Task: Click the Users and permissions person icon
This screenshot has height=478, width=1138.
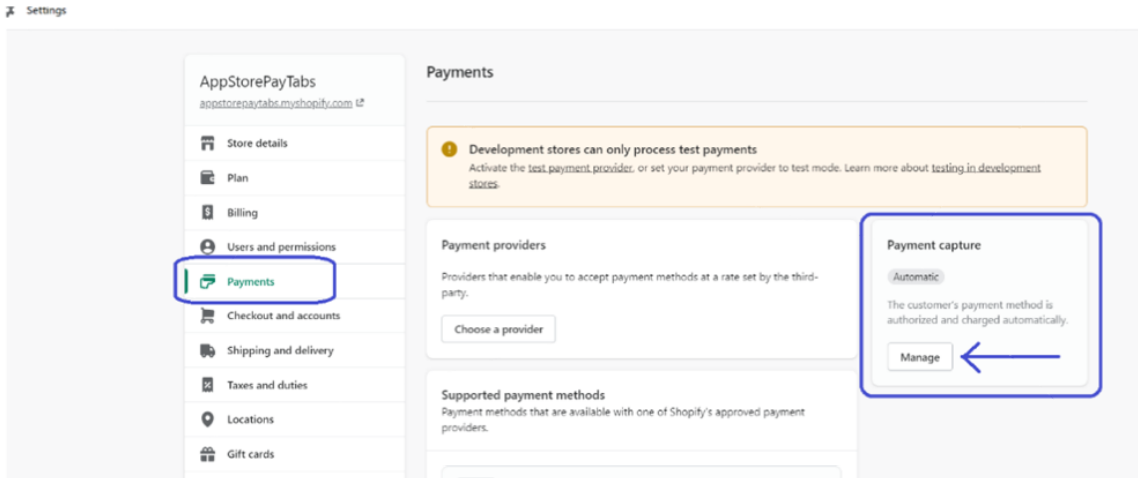Action: (x=208, y=247)
